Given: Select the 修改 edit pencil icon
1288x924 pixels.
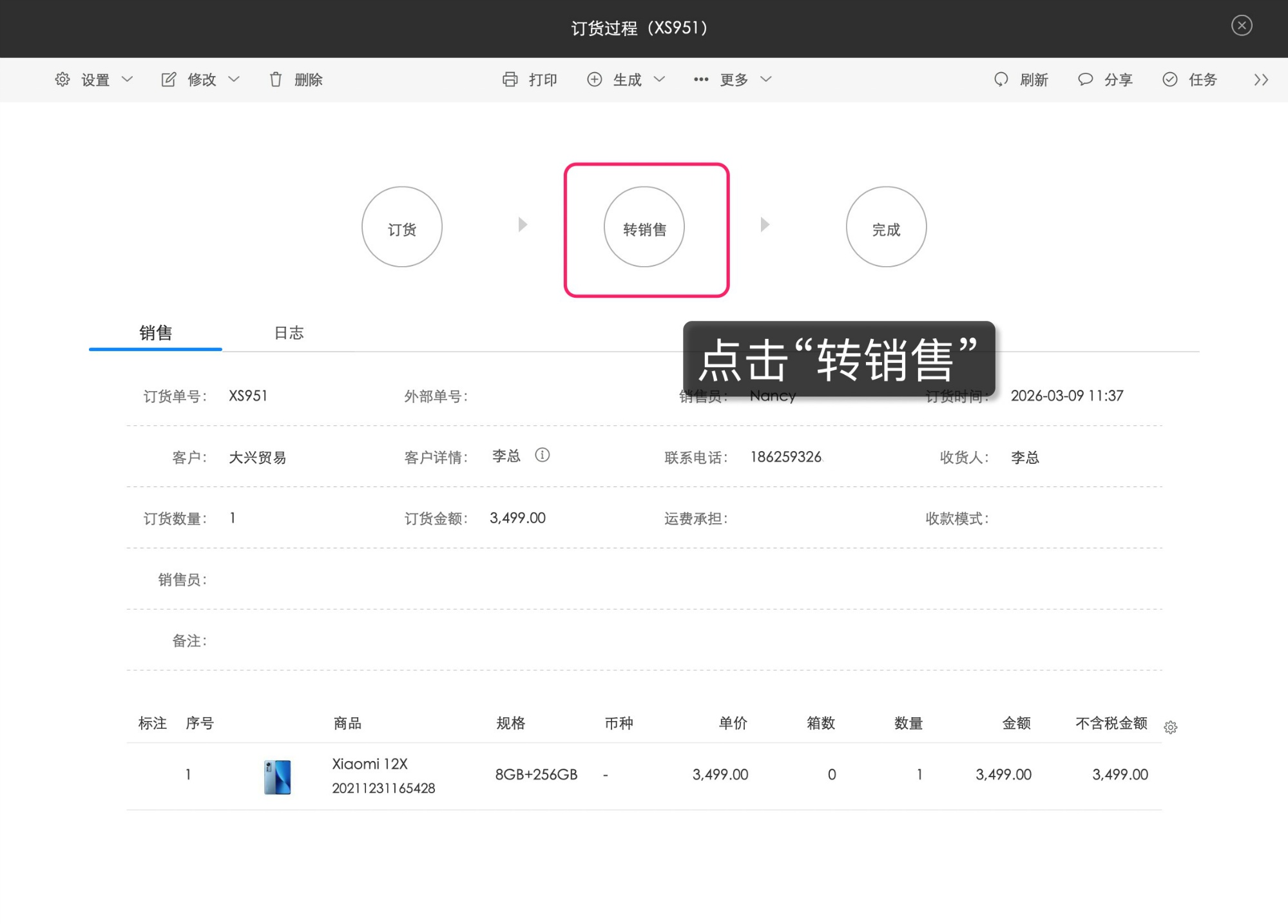Looking at the screenshot, I should point(168,79).
